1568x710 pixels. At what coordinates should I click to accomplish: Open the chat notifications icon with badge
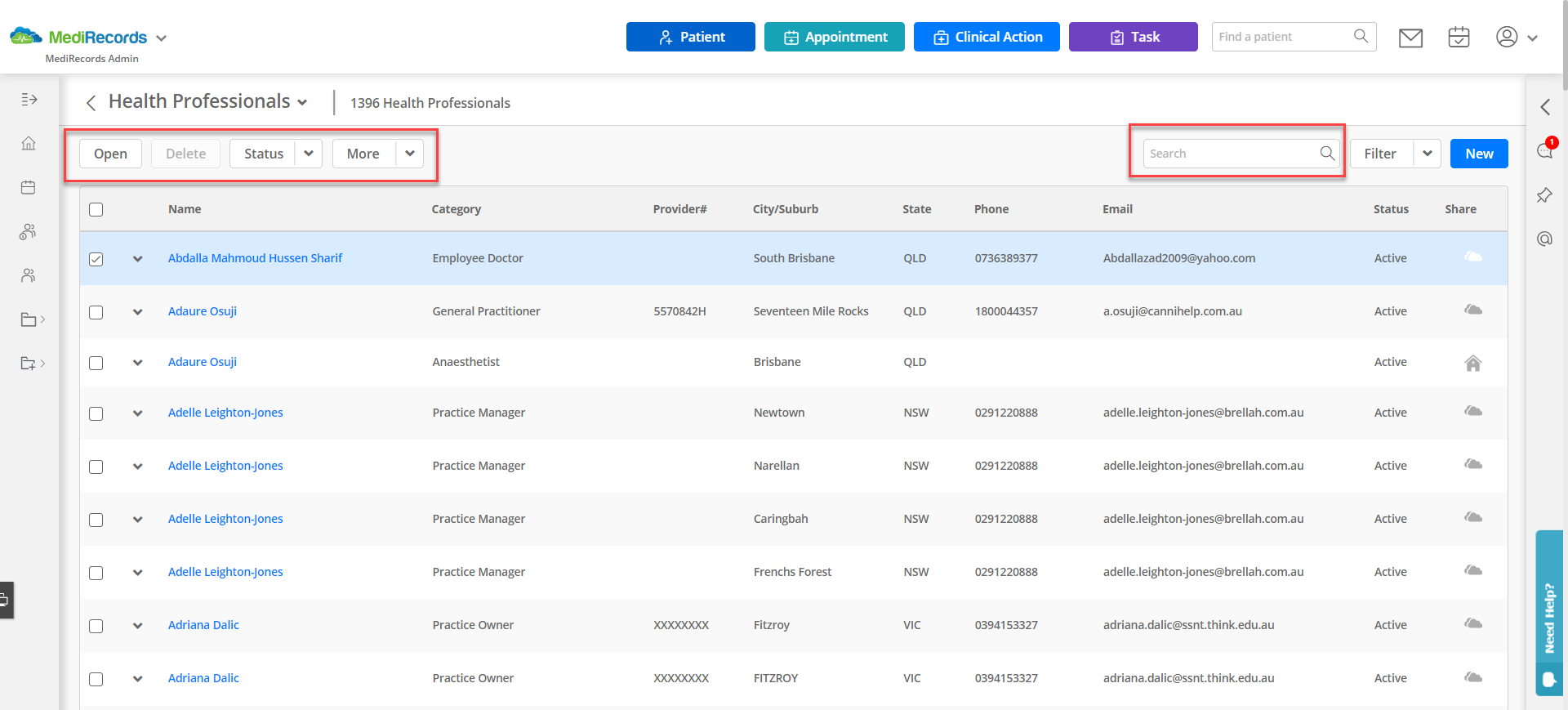click(1546, 150)
